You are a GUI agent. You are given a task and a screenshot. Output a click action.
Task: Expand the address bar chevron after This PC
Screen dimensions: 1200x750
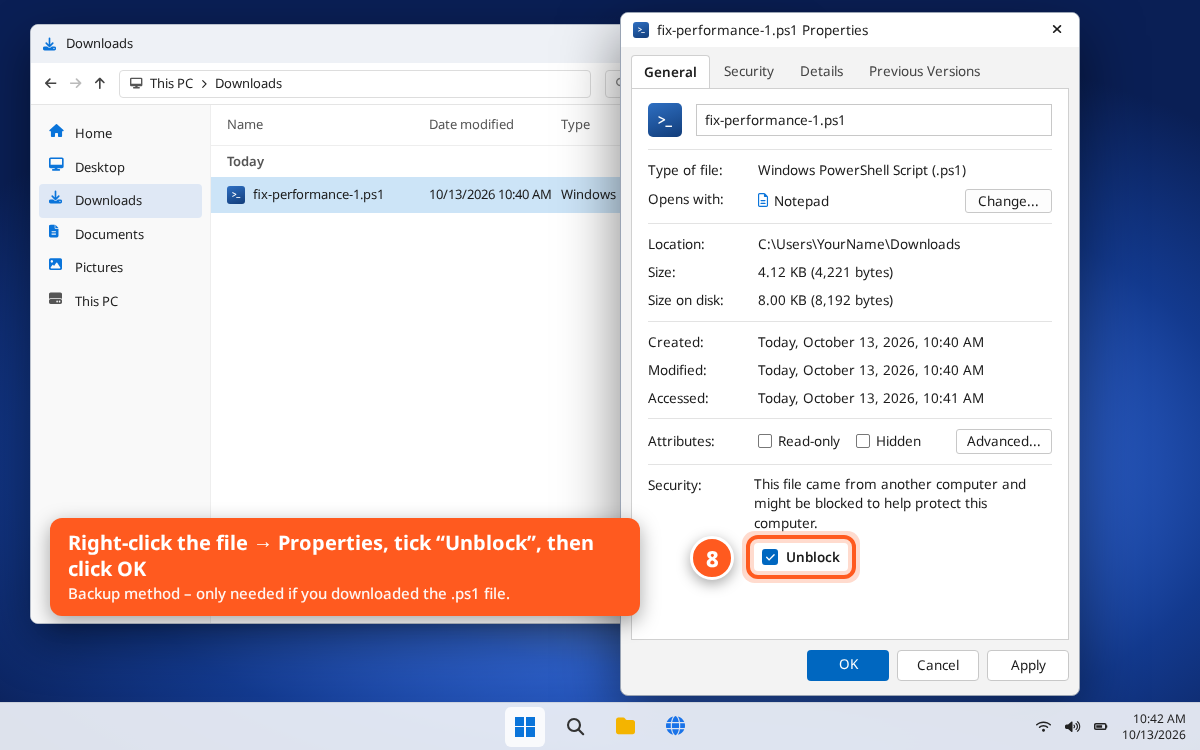click(204, 83)
